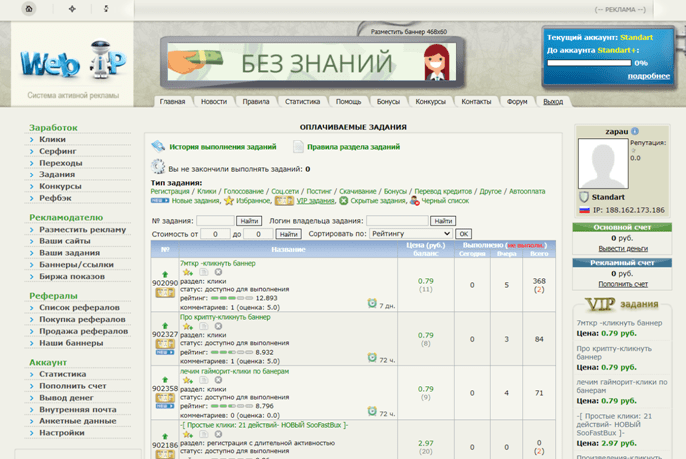Click the Найти button next to task number

[249, 221]
